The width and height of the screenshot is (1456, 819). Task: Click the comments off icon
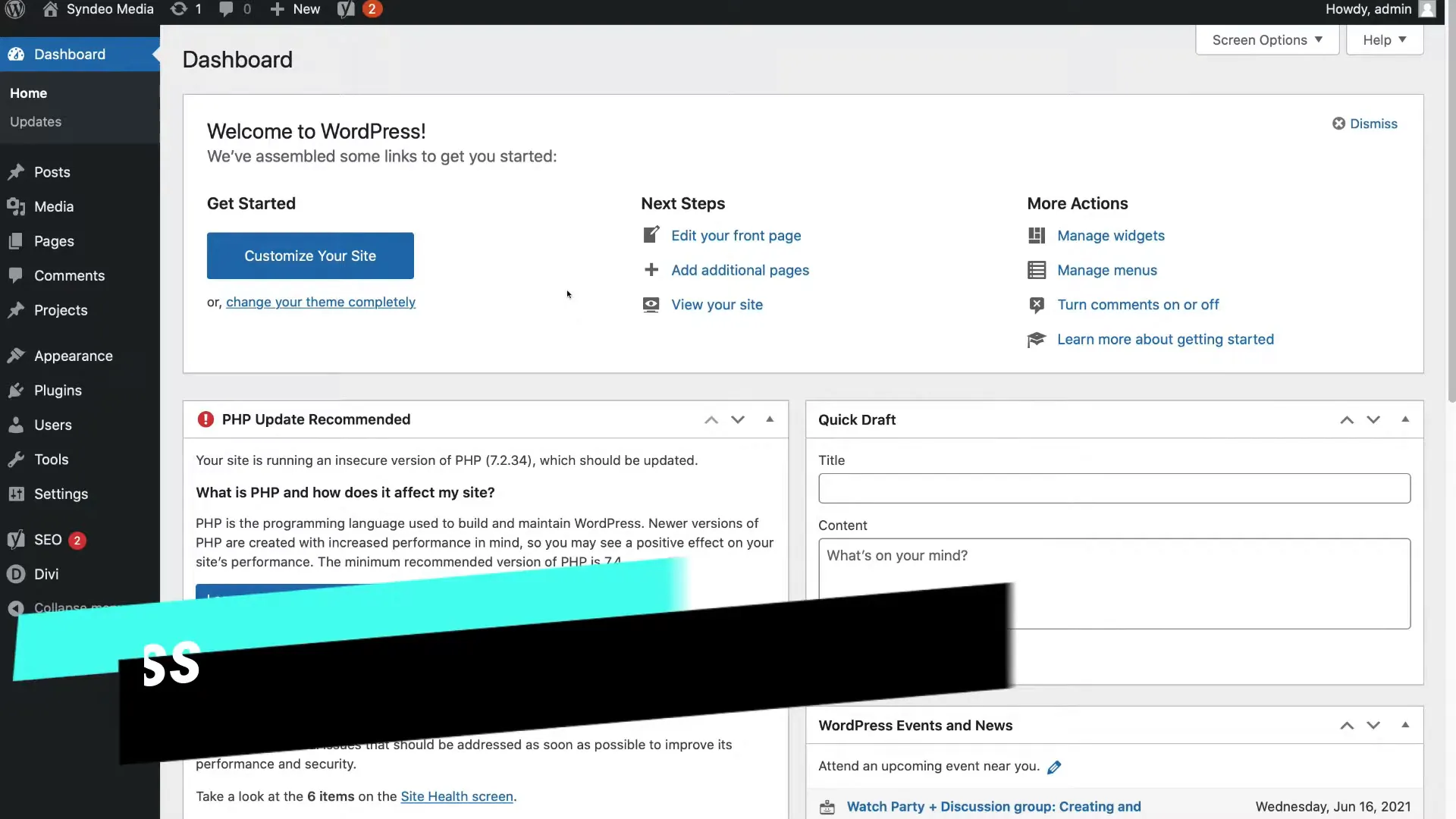1037,305
